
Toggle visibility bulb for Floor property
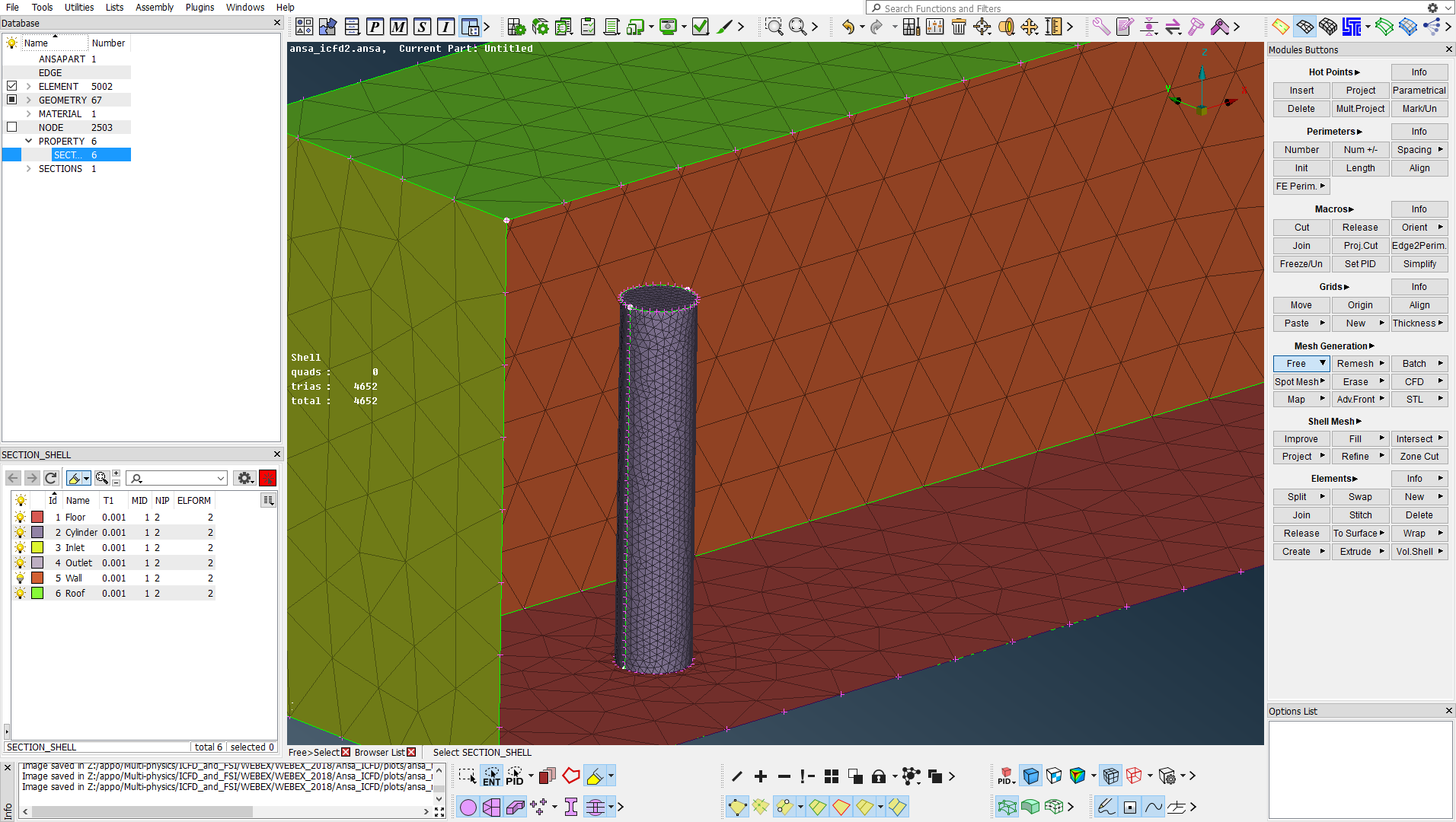pos(21,518)
